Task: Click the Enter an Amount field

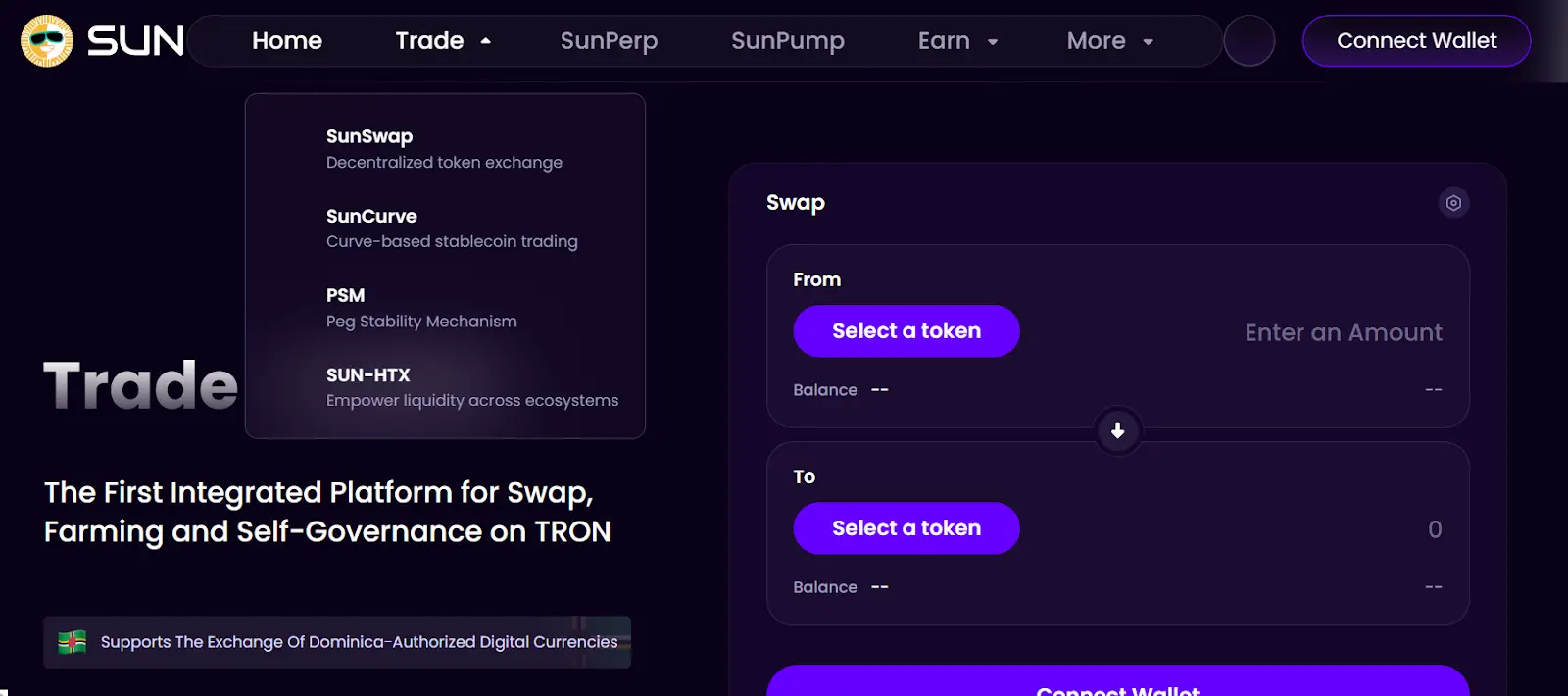Action: [x=1343, y=332]
